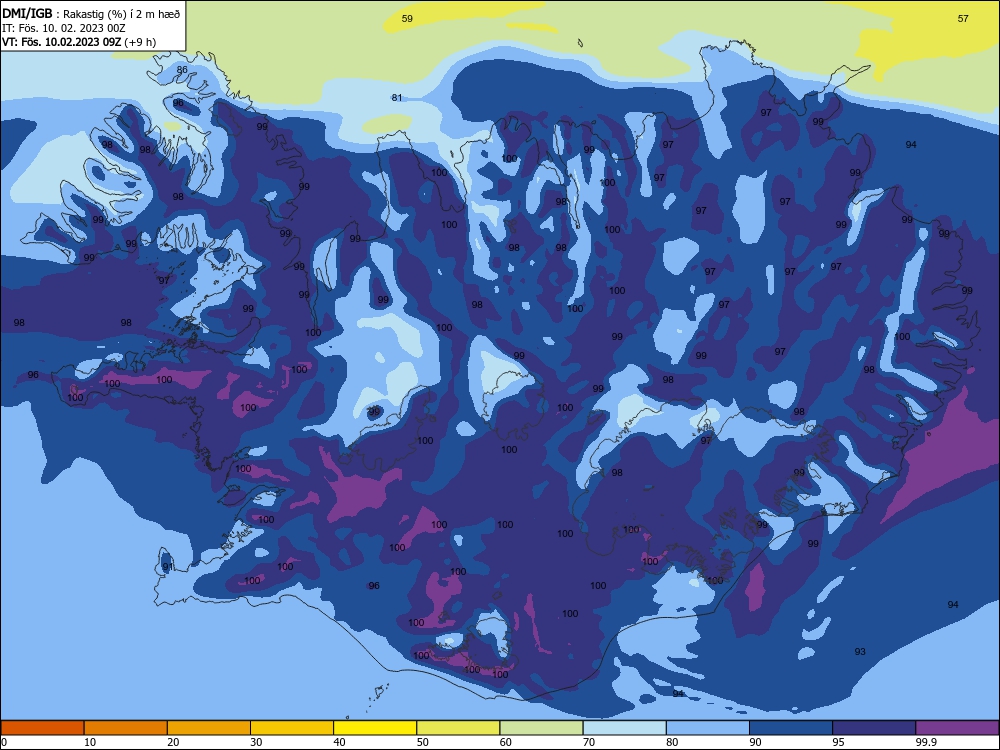The width and height of the screenshot is (1000, 750).
Task: Click the 'IT: Fös. 10. 02. 2023 00Z' line
Action: point(64,28)
